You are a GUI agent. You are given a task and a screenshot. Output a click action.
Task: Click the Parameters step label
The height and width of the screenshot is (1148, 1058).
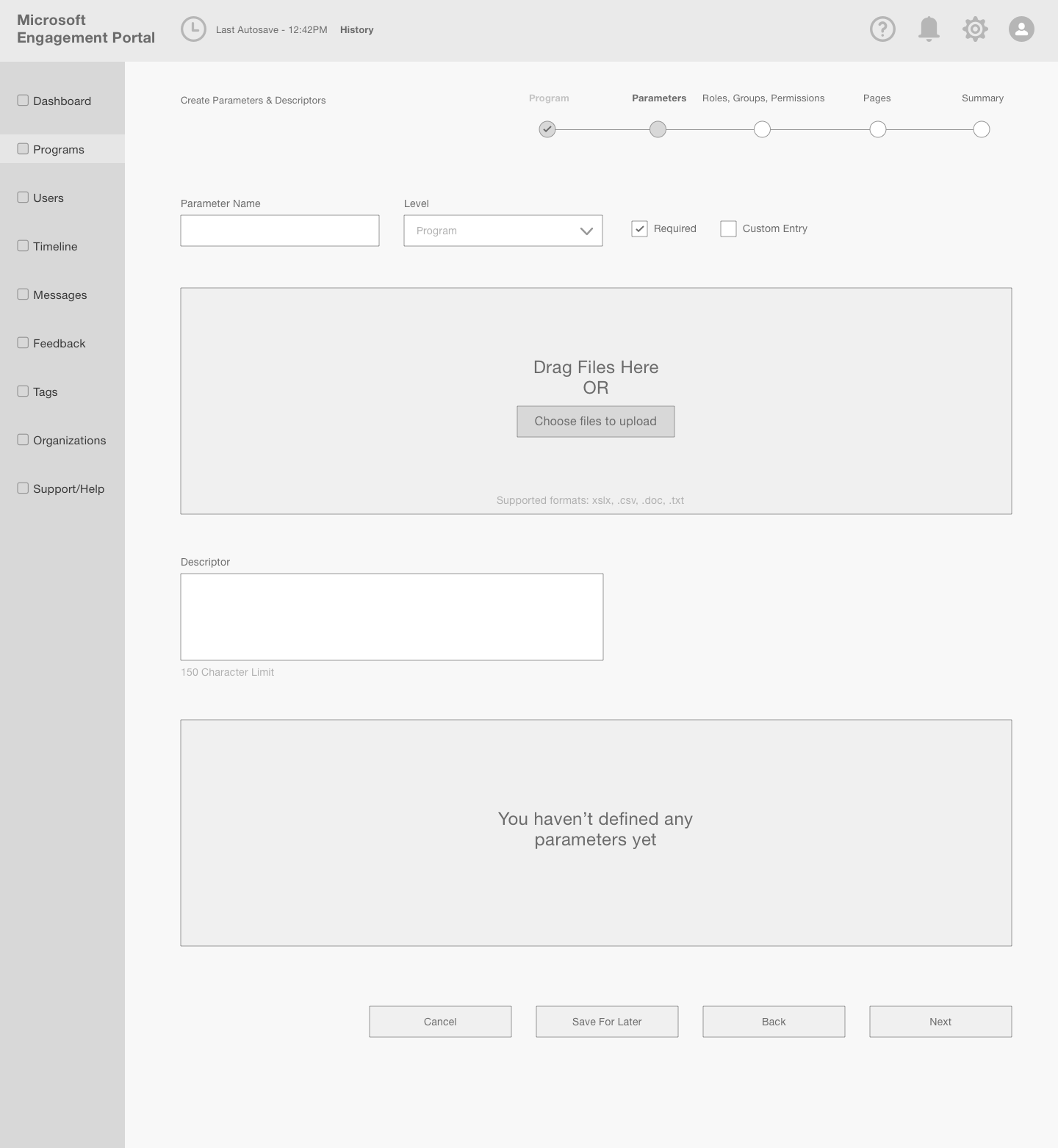tap(659, 98)
